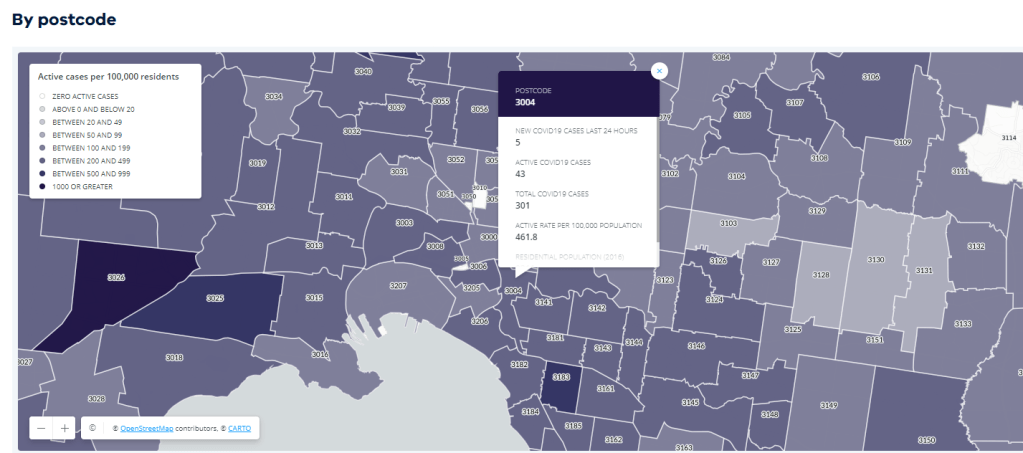Click the between 500 and 999 legend dot
Screen dimensions: 1023x453
(42, 174)
